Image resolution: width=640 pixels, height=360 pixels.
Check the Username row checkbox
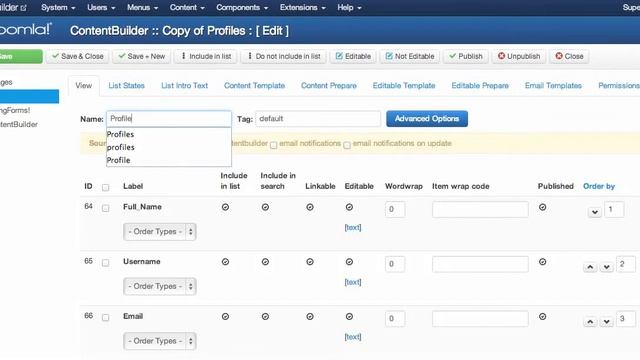(106, 263)
